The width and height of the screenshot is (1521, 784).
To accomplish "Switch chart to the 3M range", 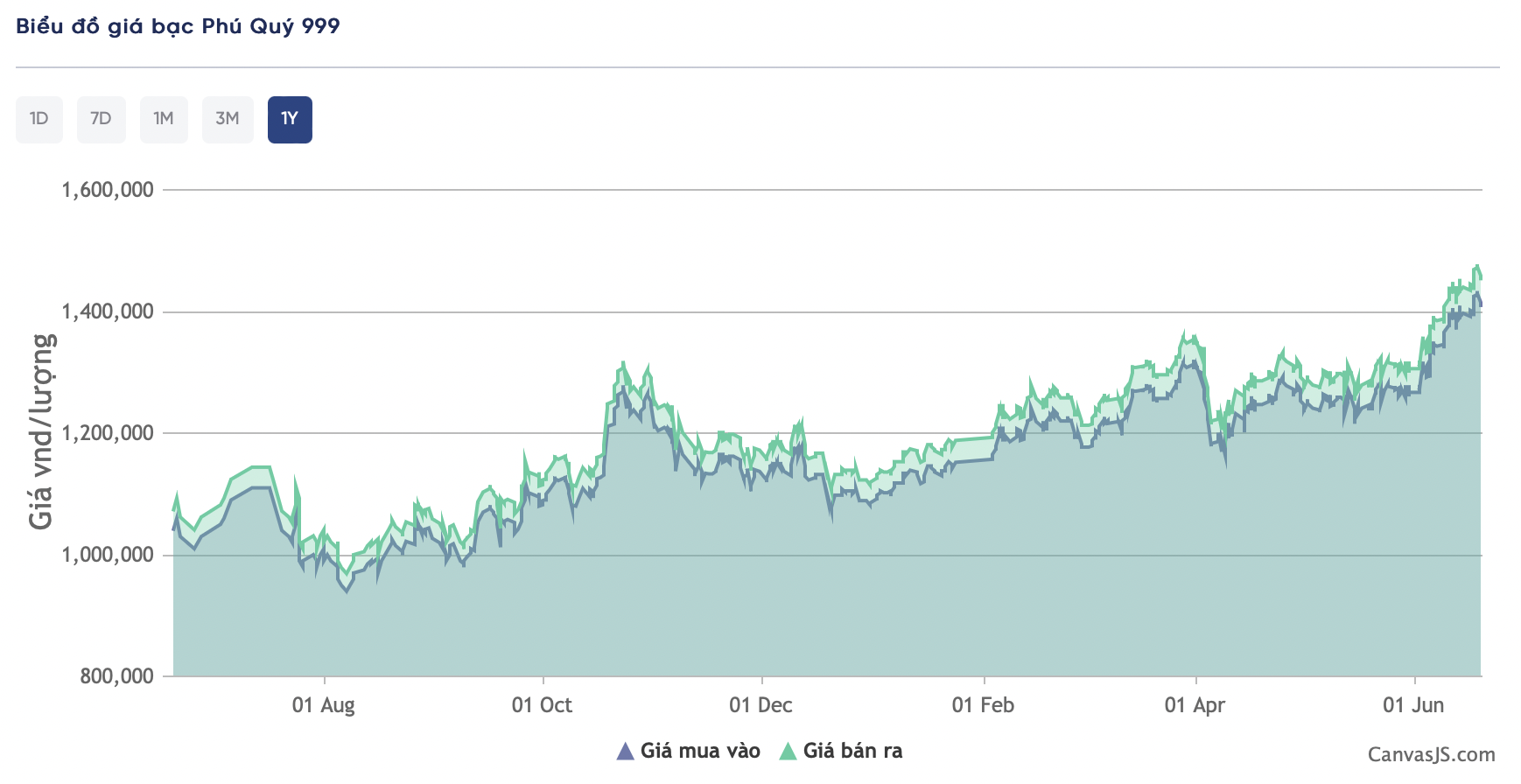I will (x=228, y=119).
